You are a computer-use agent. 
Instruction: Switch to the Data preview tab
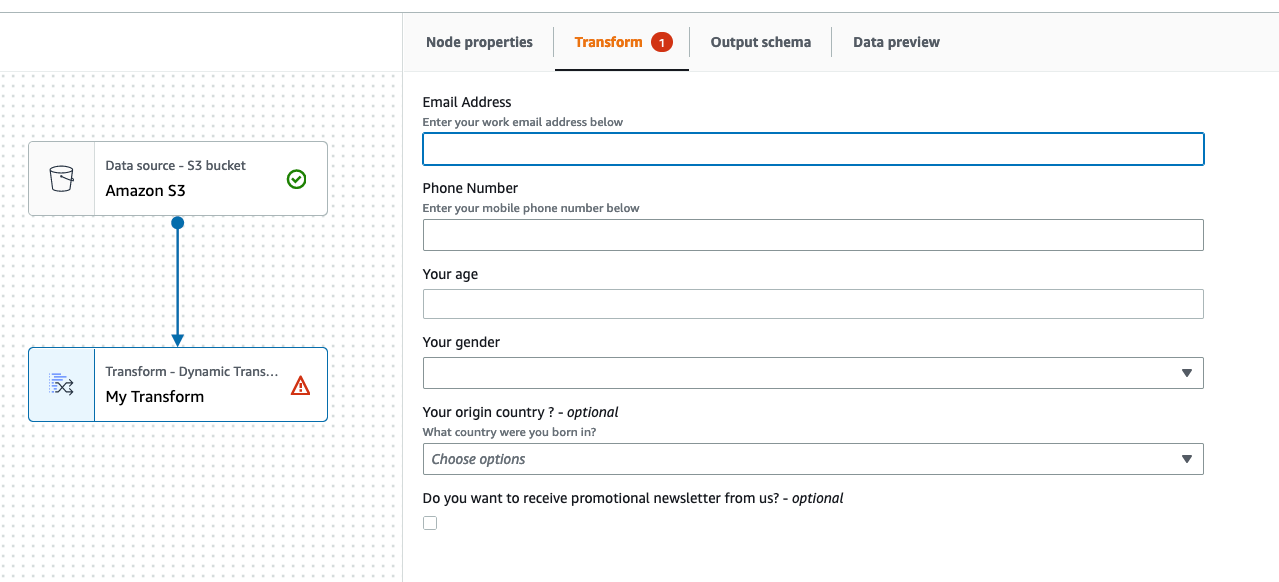pyautogui.click(x=896, y=42)
